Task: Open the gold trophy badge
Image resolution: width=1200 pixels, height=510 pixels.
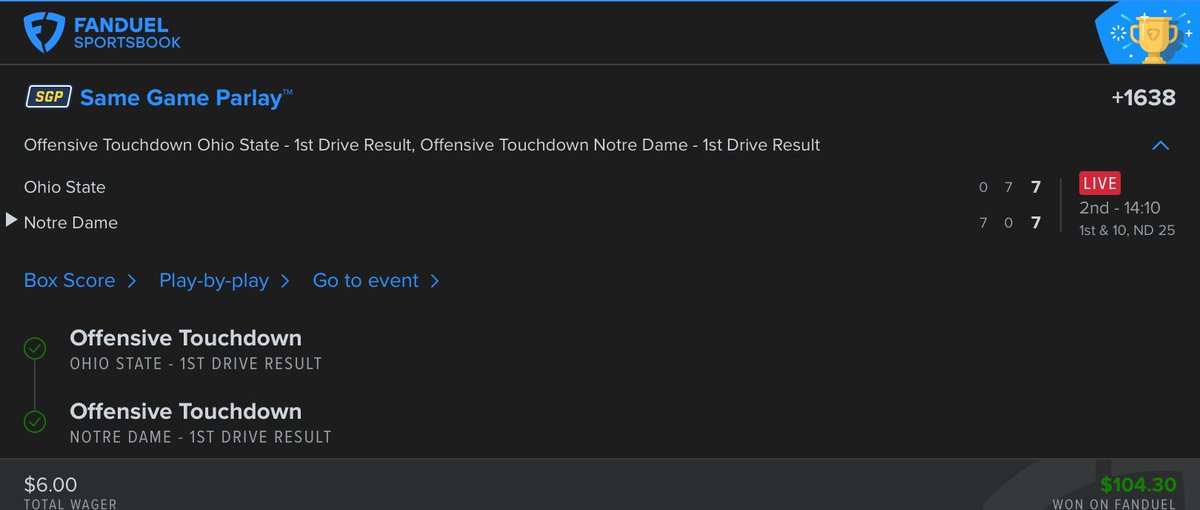Action: click(x=1156, y=36)
